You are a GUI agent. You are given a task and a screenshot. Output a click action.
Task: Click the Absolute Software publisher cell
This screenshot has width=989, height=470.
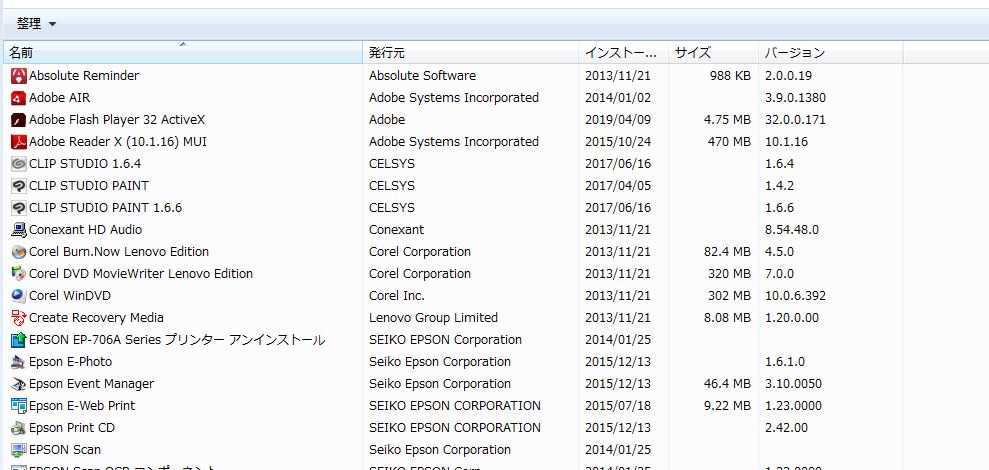[x=423, y=76]
